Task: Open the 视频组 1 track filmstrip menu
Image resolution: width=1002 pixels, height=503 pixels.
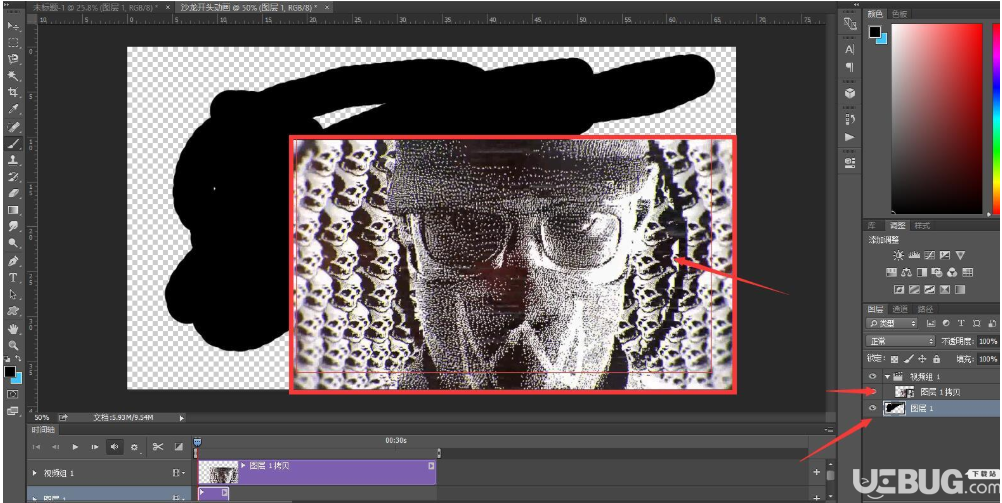Action: 177,473
